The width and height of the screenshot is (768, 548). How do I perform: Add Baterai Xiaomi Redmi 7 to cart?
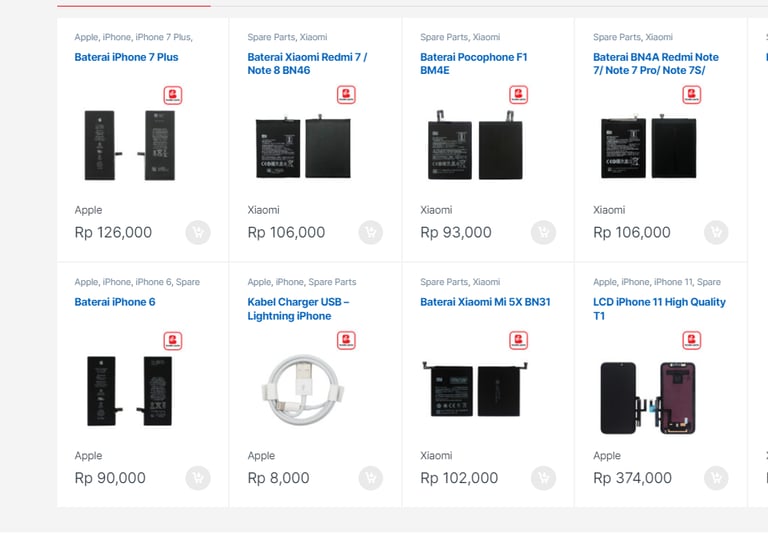371,232
